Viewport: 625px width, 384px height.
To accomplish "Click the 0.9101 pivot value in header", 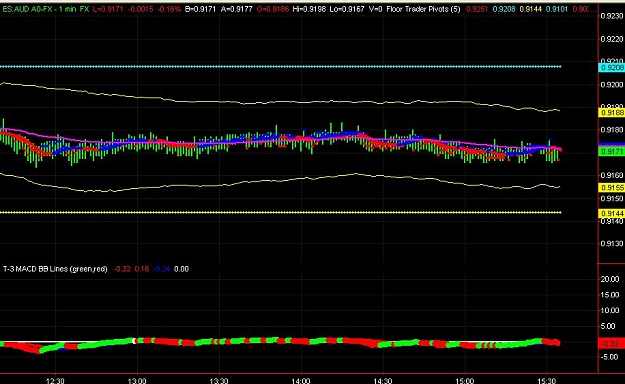I will coord(556,8).
